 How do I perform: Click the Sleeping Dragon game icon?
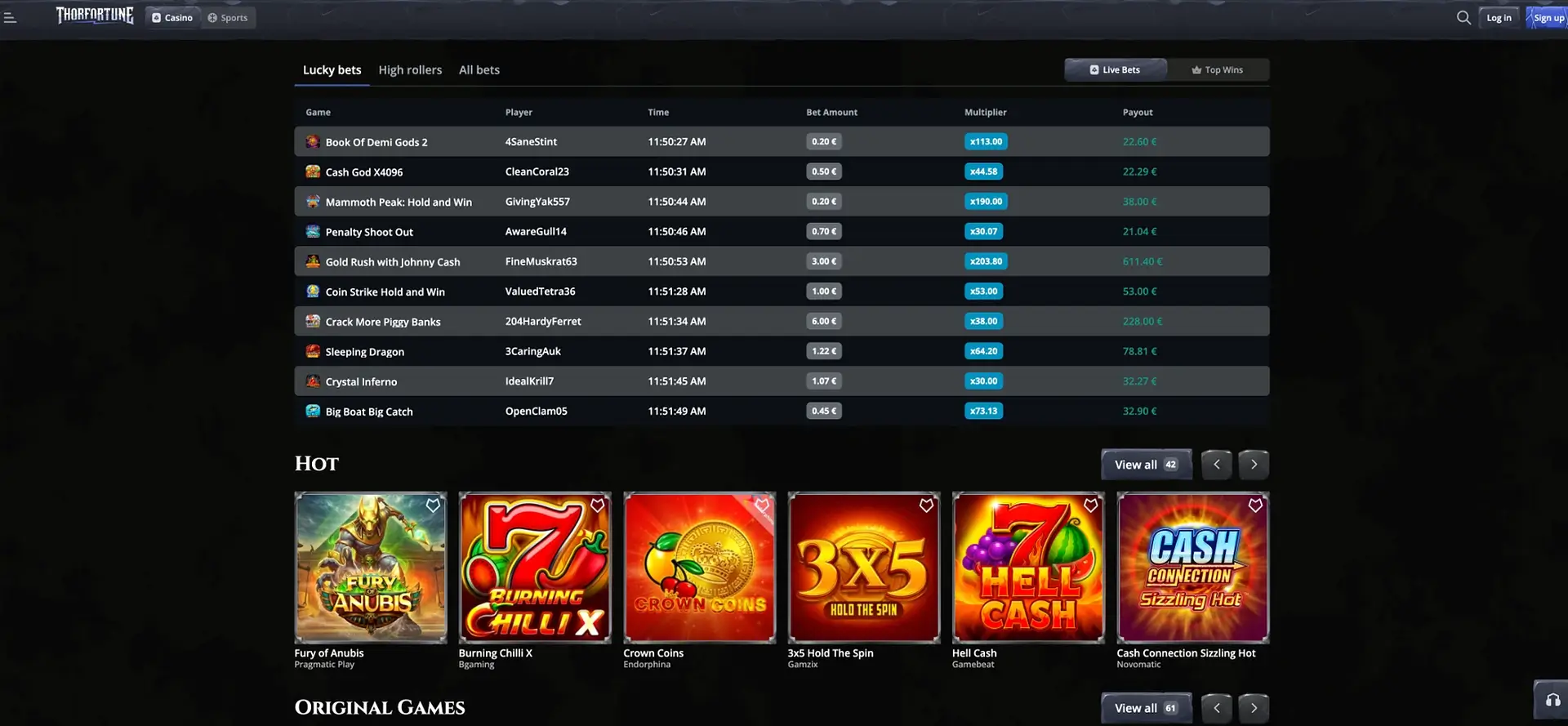[x=313, y=351]
